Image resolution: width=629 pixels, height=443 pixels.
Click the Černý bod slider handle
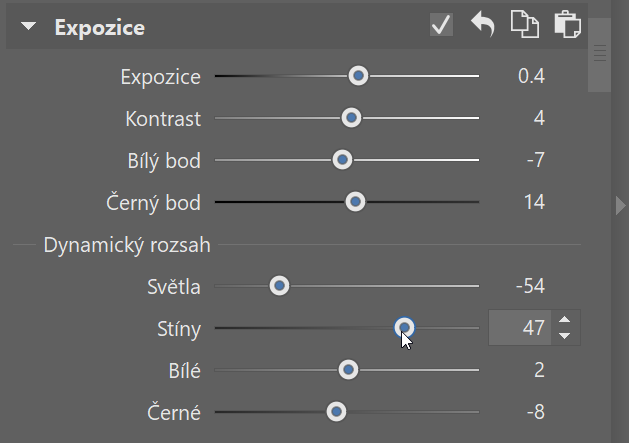tap(355, 201)
